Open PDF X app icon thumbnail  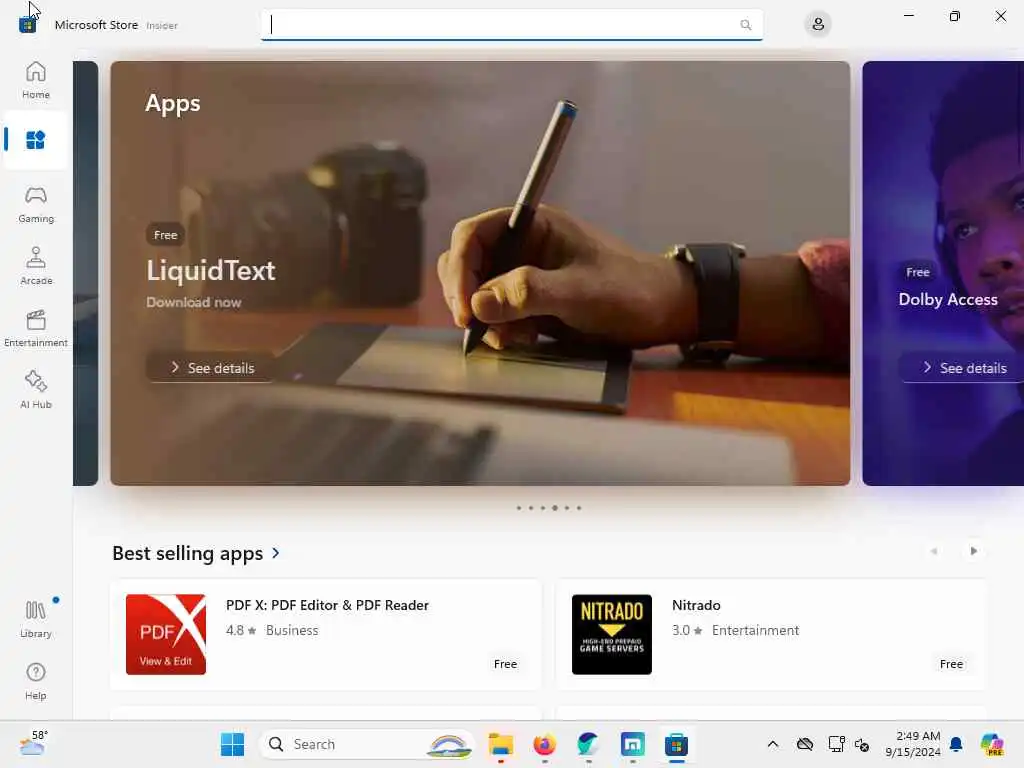click(x=166, y=634)
